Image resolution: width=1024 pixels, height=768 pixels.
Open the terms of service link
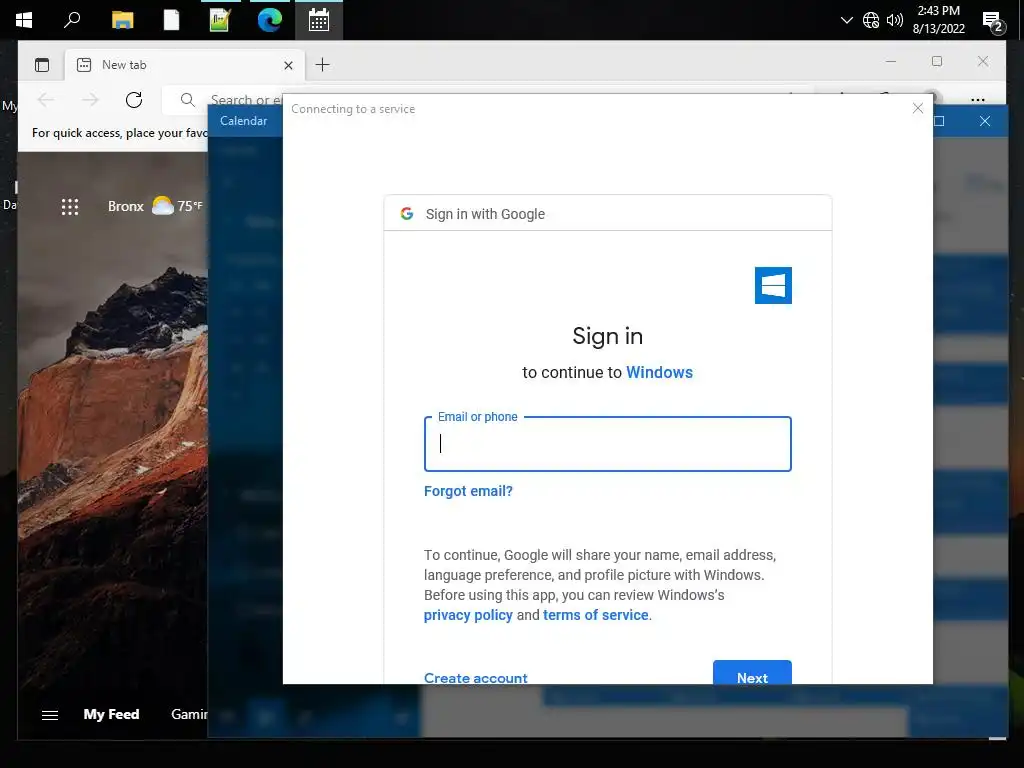coord(596,615)
